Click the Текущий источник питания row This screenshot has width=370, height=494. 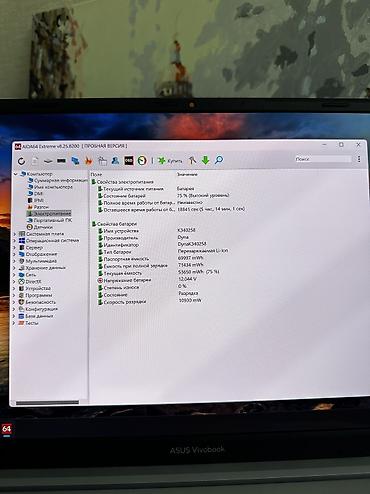pos(146,189)
